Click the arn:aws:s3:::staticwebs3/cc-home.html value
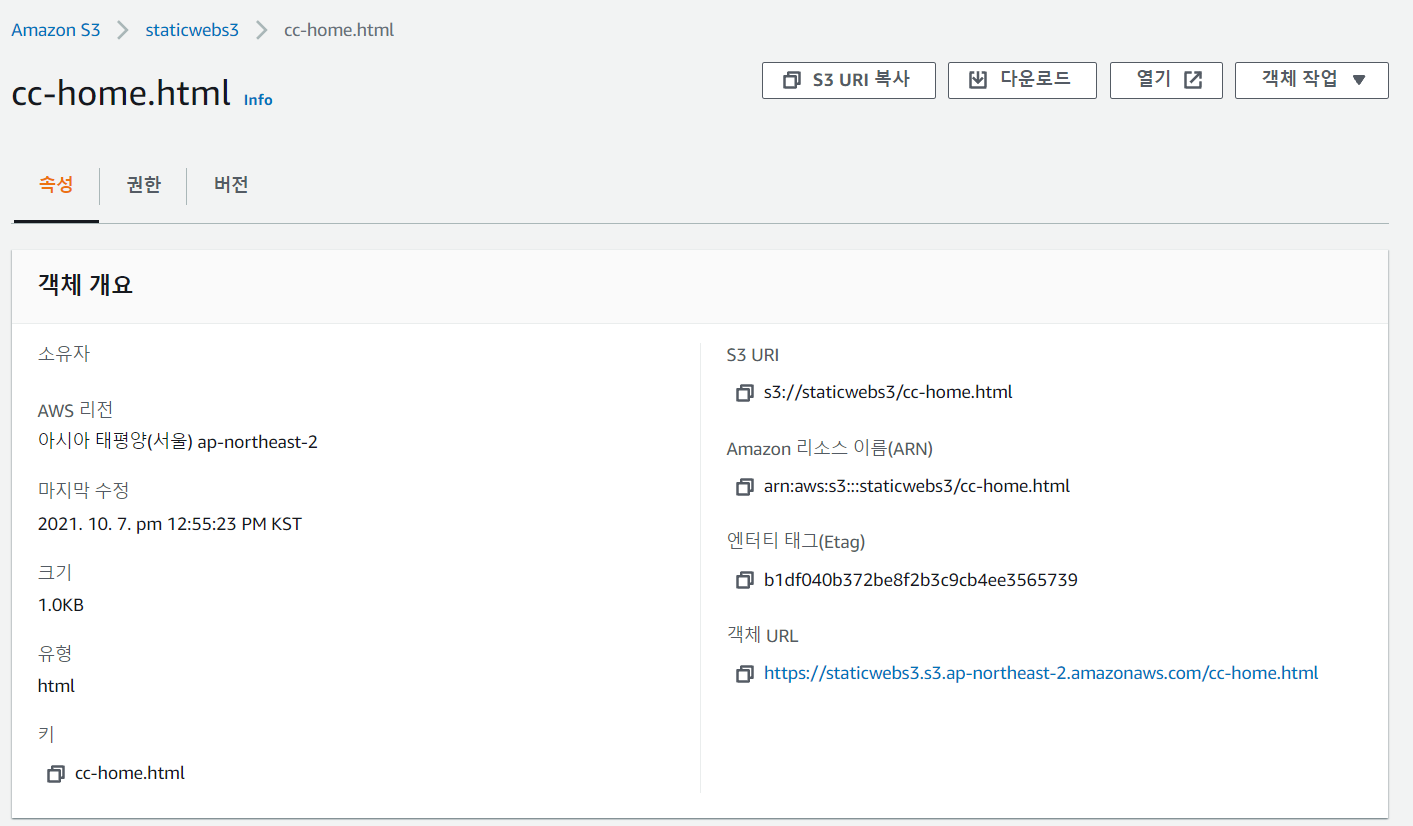This screenshot has height=826, width=1413. pos(917,486)
